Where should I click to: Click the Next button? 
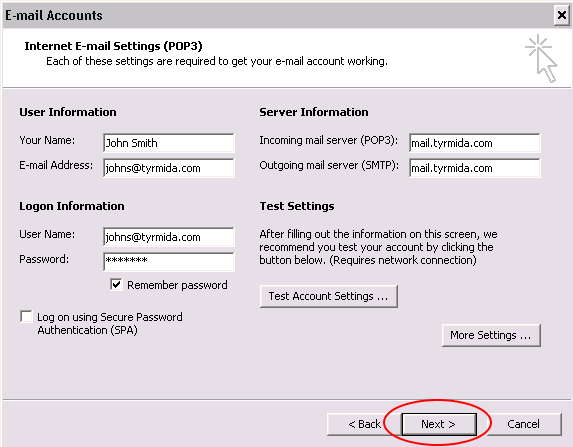click(439, 424)
